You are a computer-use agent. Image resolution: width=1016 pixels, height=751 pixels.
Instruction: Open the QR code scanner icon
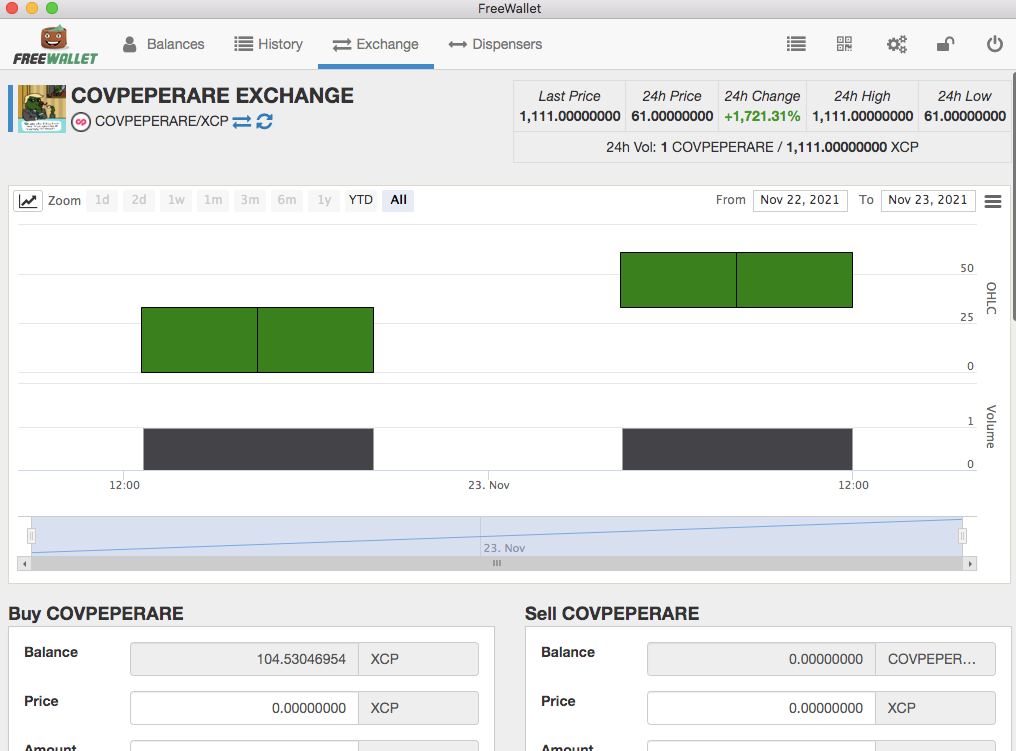[x=844, y=44]
